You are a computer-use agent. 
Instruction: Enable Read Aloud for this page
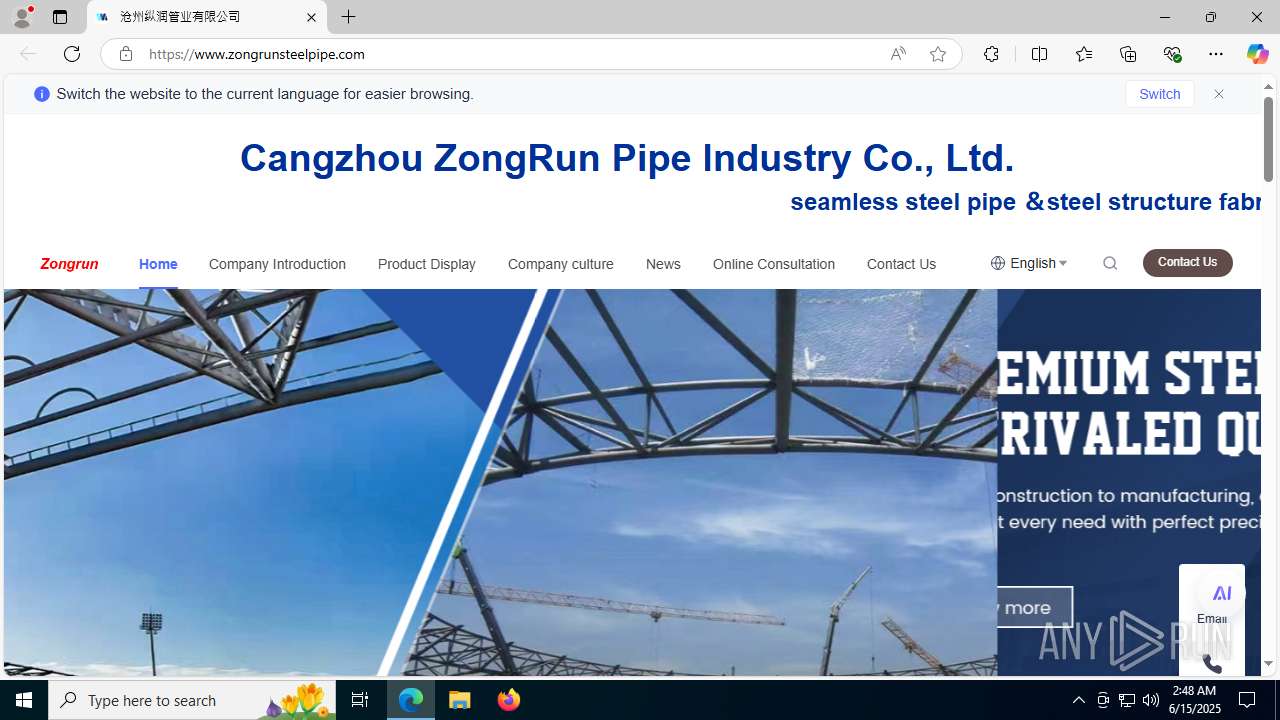click(898, 54)
